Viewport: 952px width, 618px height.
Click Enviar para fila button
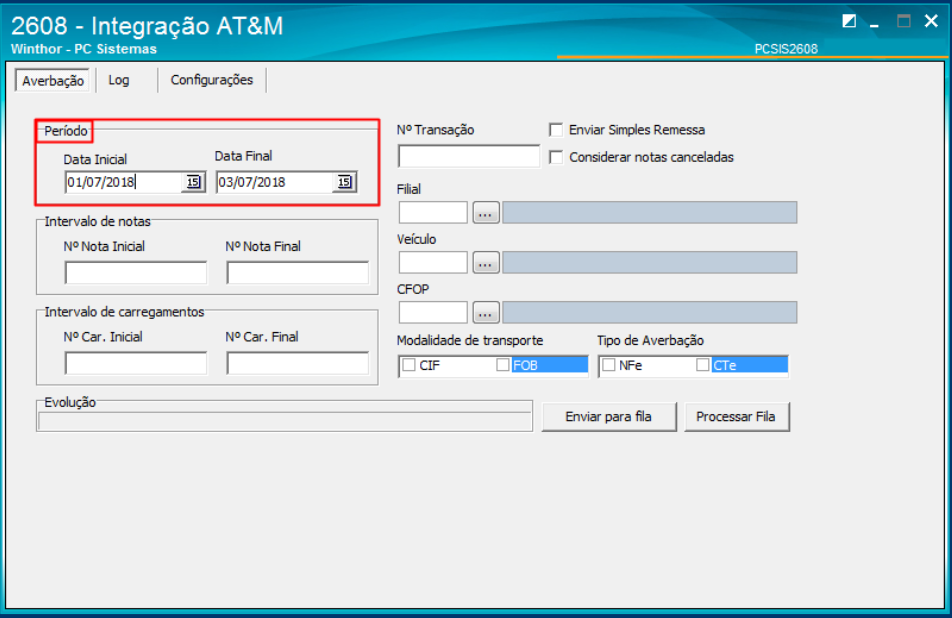pos(608,416)
